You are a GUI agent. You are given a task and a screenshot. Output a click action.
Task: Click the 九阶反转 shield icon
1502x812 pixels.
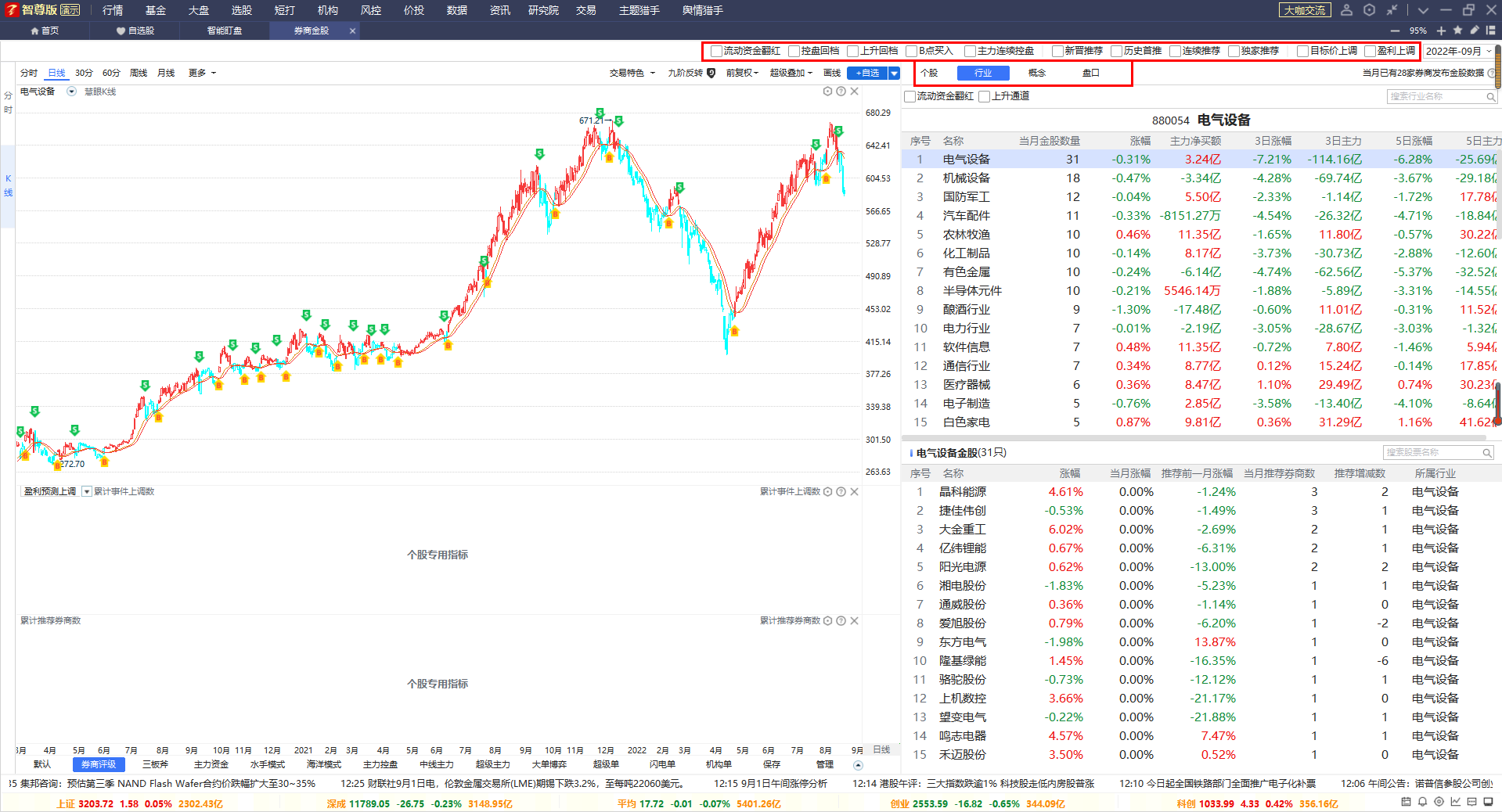tap(711, 73)
